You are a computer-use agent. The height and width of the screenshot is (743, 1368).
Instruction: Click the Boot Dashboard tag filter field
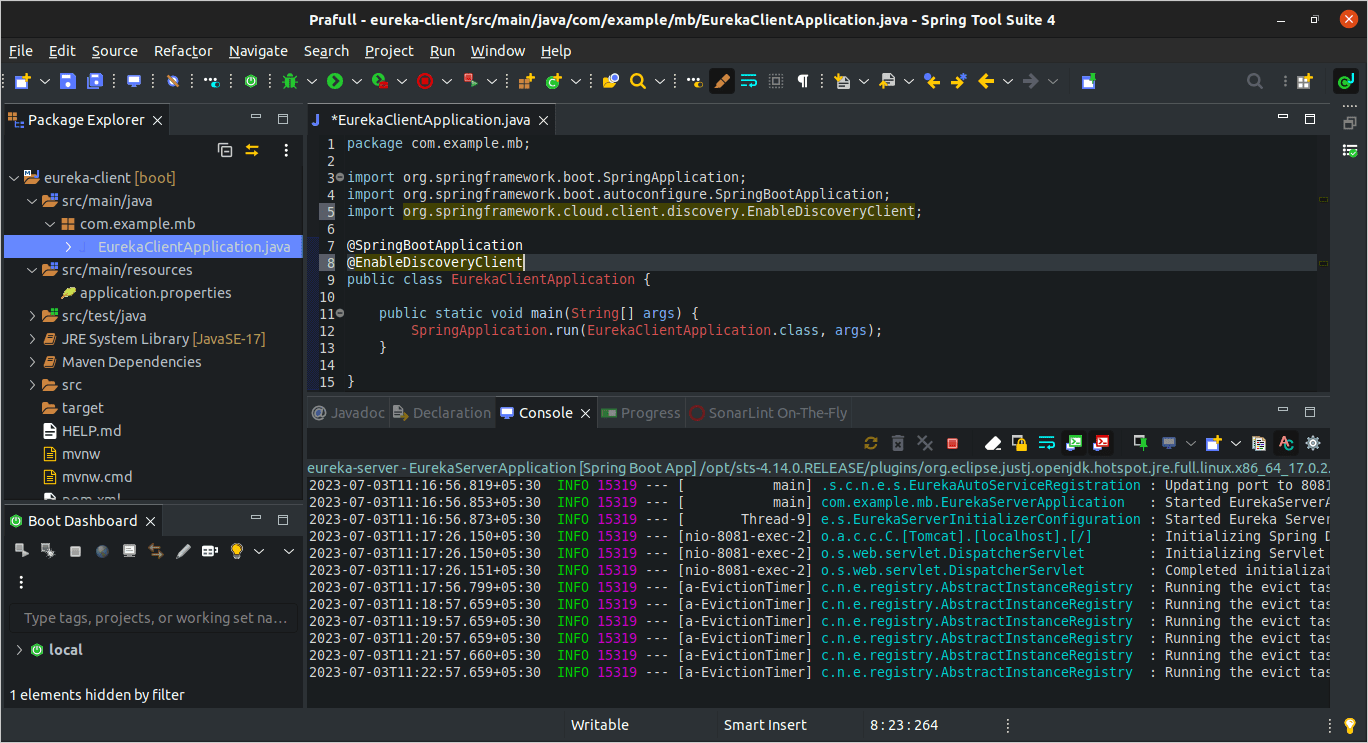[x=150, y=618]
